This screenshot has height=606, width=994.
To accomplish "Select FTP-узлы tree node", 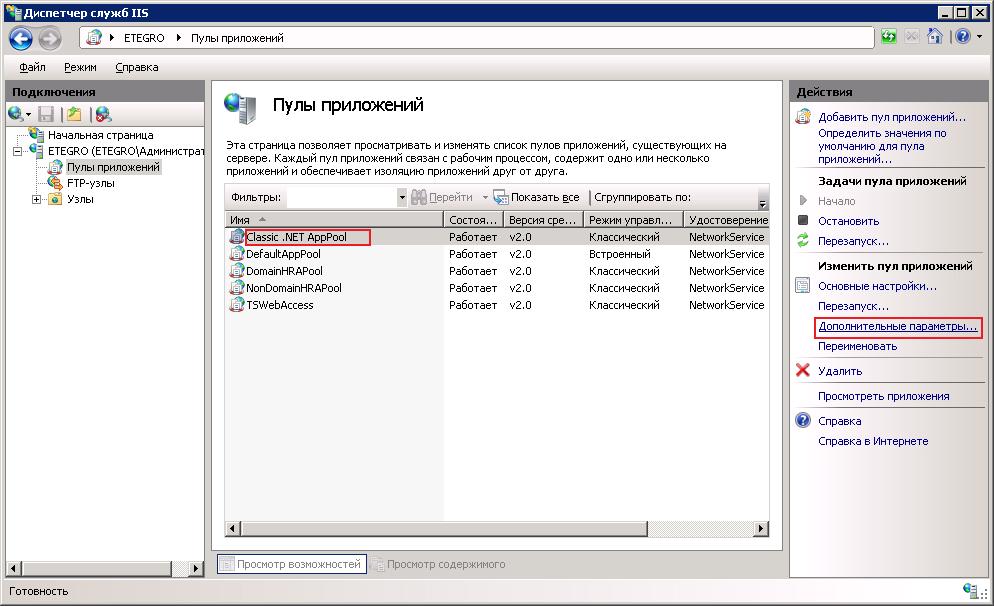I will (91, 183).
